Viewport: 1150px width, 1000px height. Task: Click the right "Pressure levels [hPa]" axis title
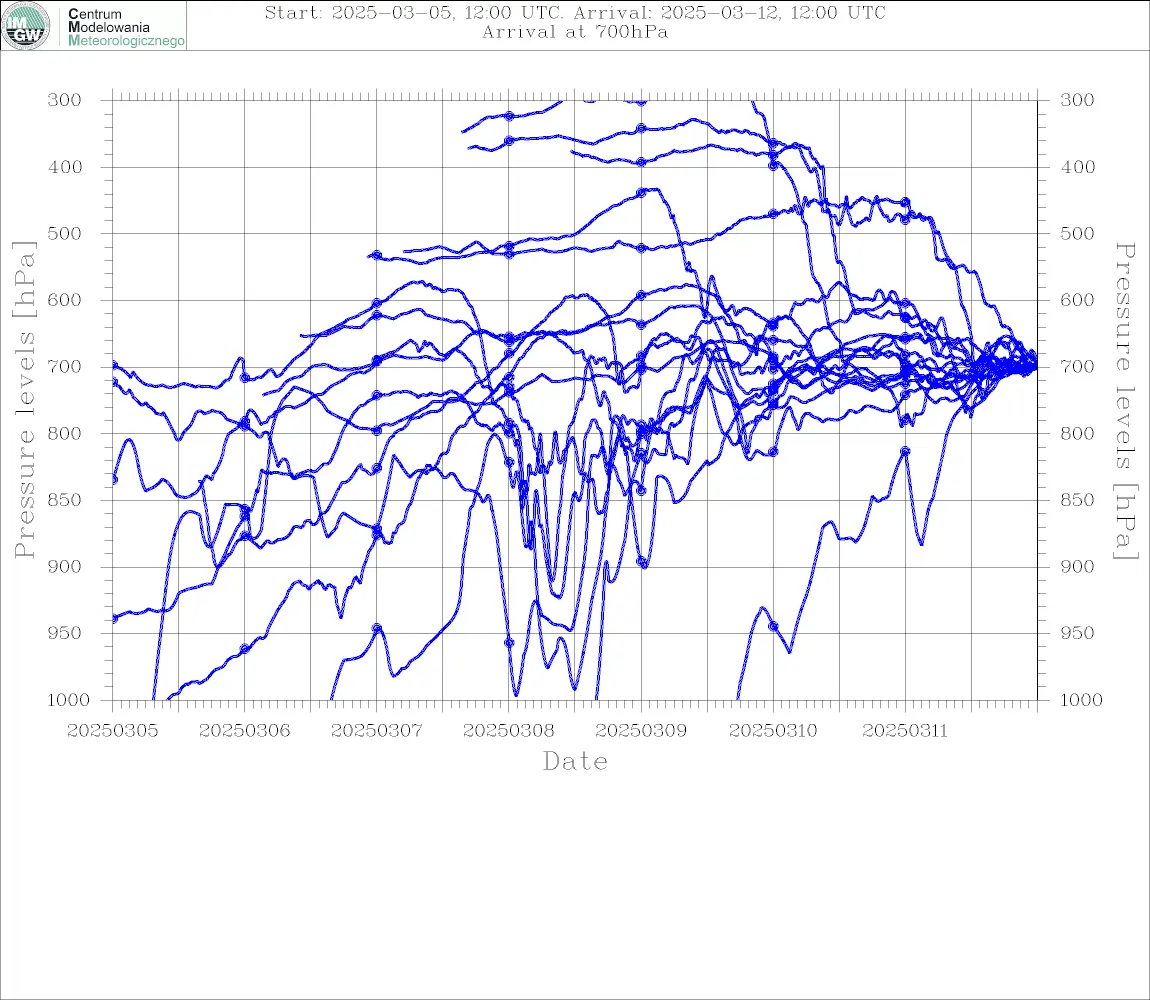(x=1125, y=401)
